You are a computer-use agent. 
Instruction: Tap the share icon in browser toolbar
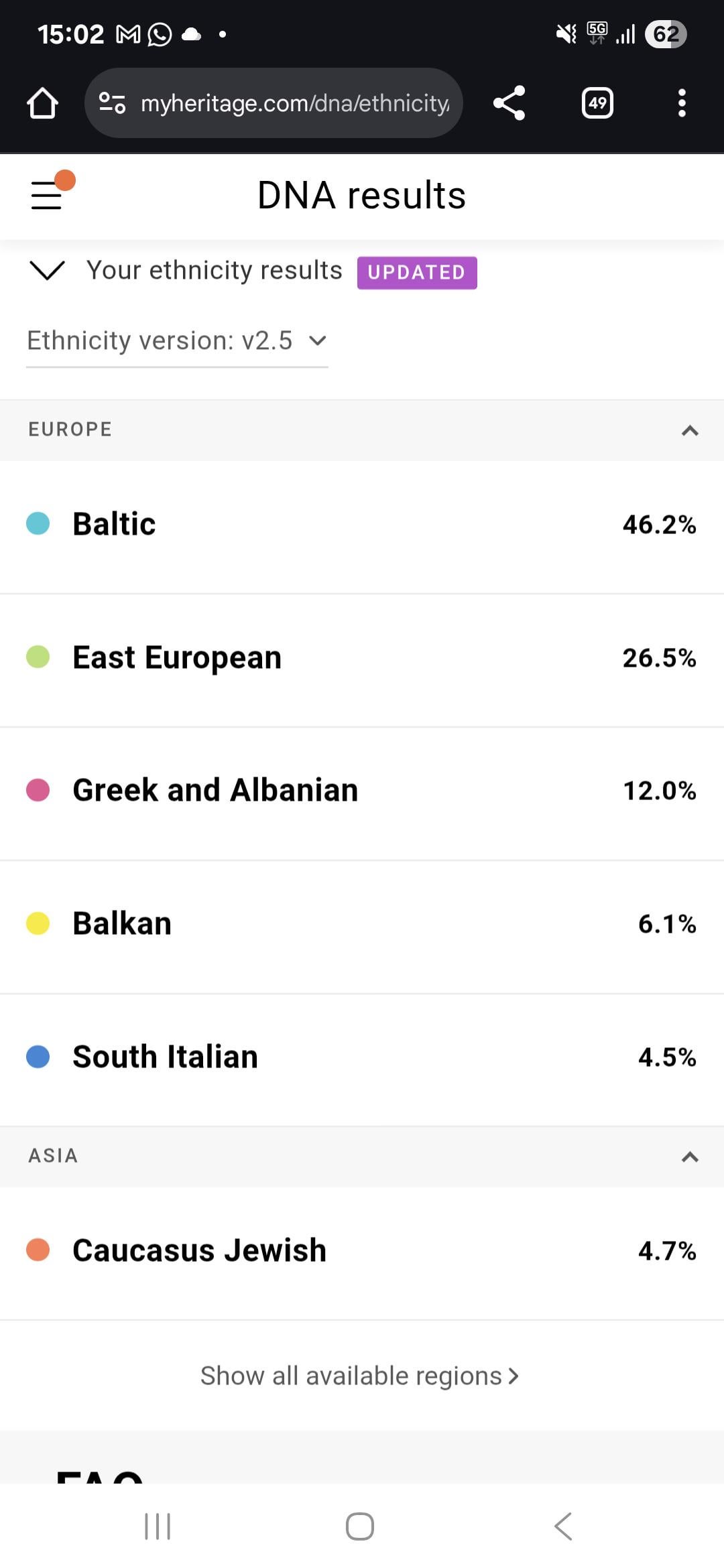pyautogui.click(x=509, y=103)
